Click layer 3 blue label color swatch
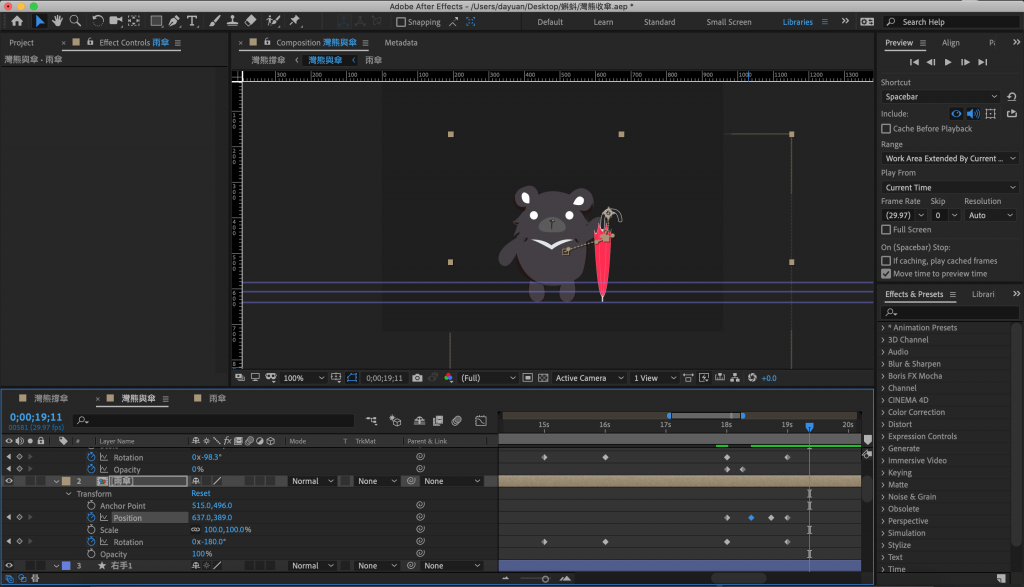 tap(66, 565)
